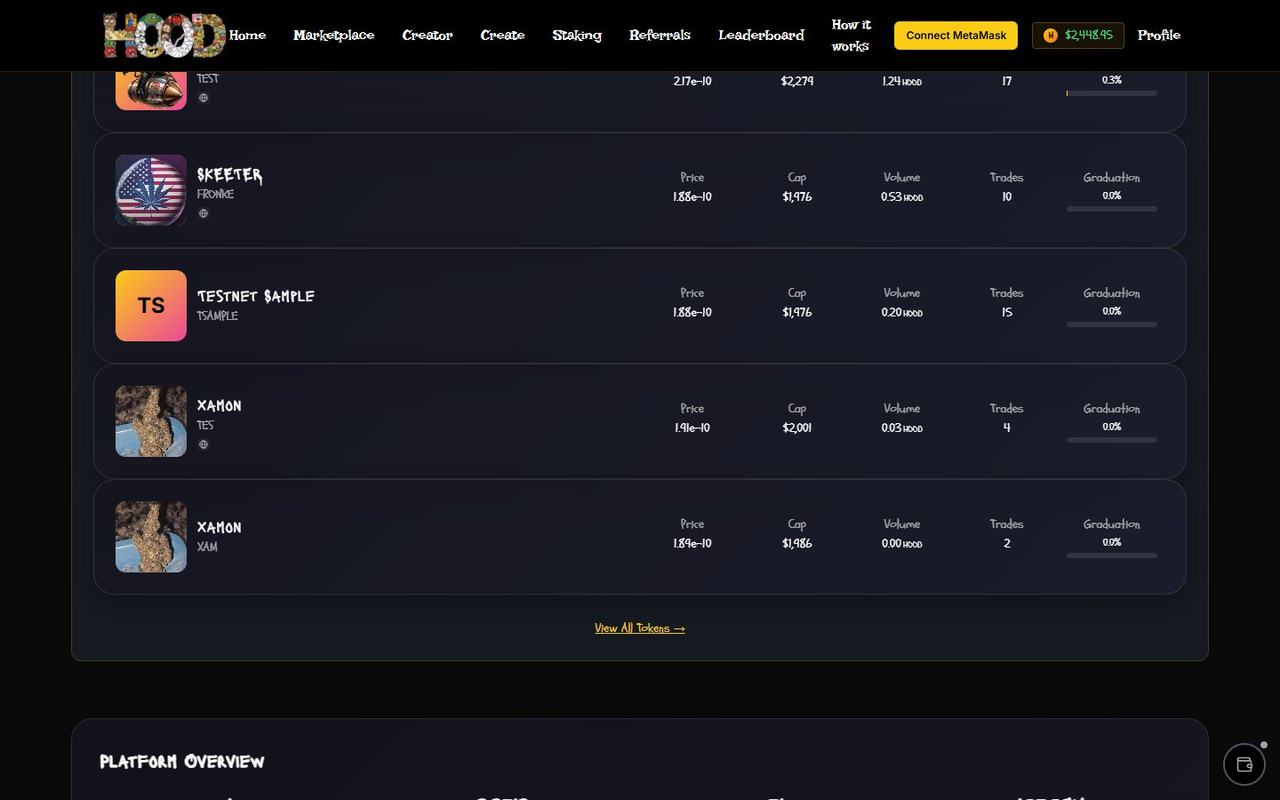Screen dimensions: 1280x800
Task: Go to the Home page
Action: (247, 35)
